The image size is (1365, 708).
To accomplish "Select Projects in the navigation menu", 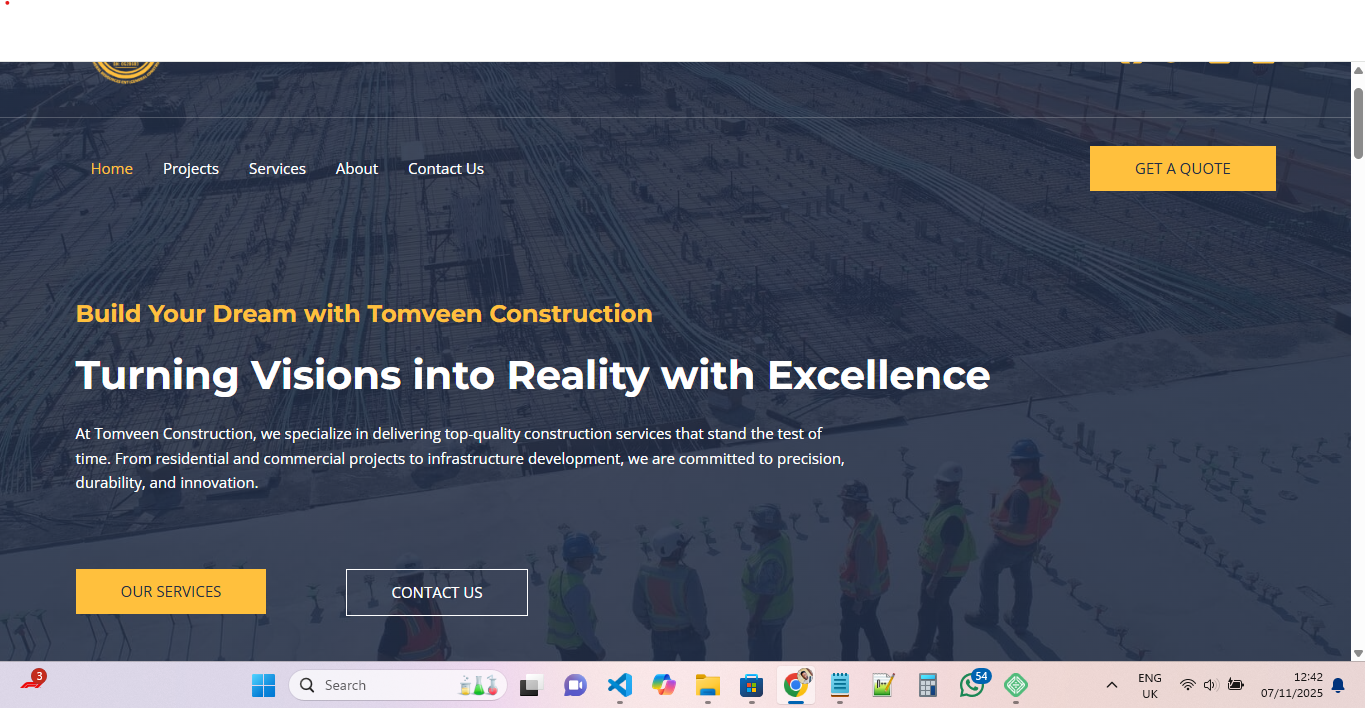I will (190, 168).
